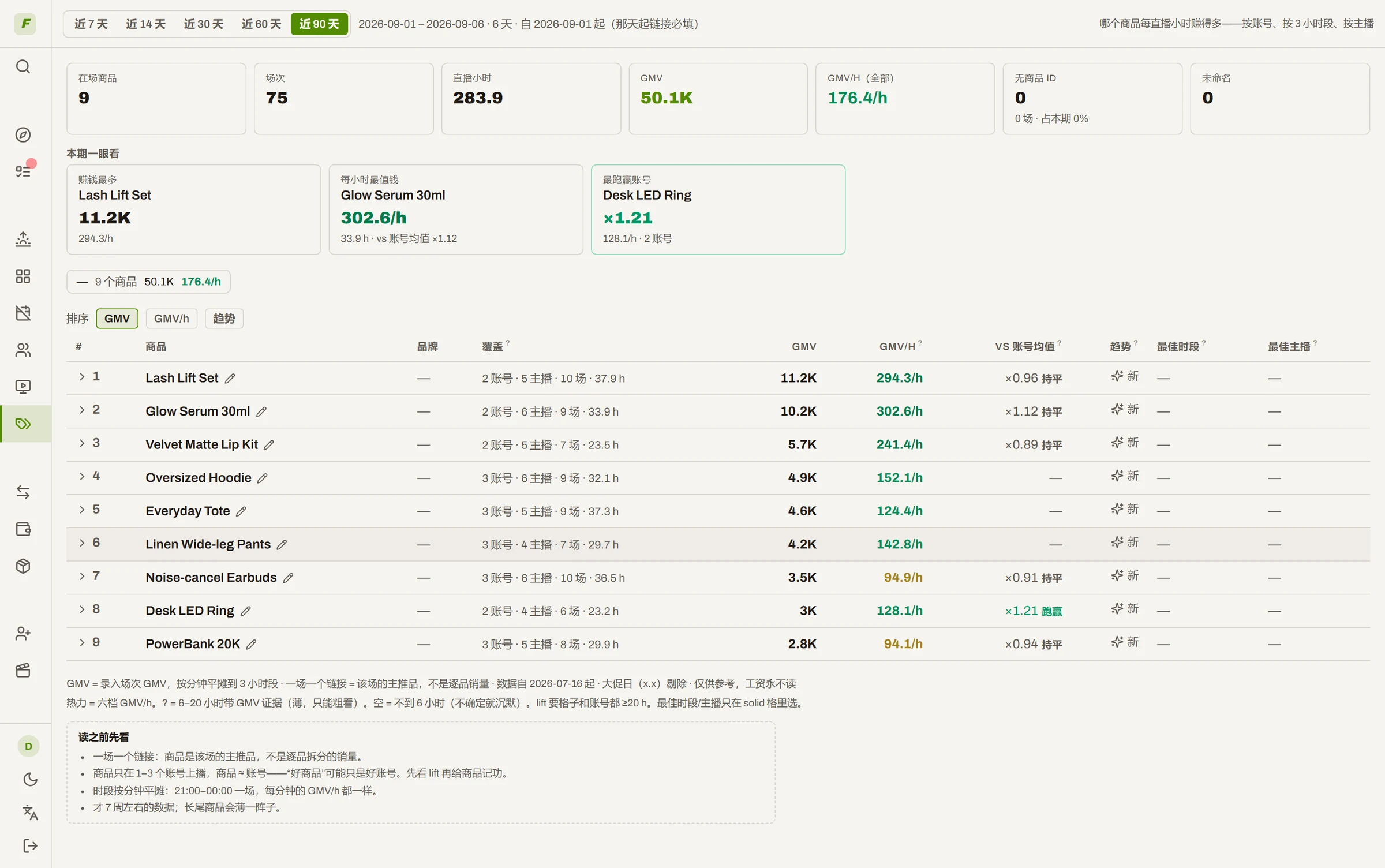Click ×1.21 跑赢 in Desk LED Ring row
The image size is (1385, 868).
coord(1034,611)
